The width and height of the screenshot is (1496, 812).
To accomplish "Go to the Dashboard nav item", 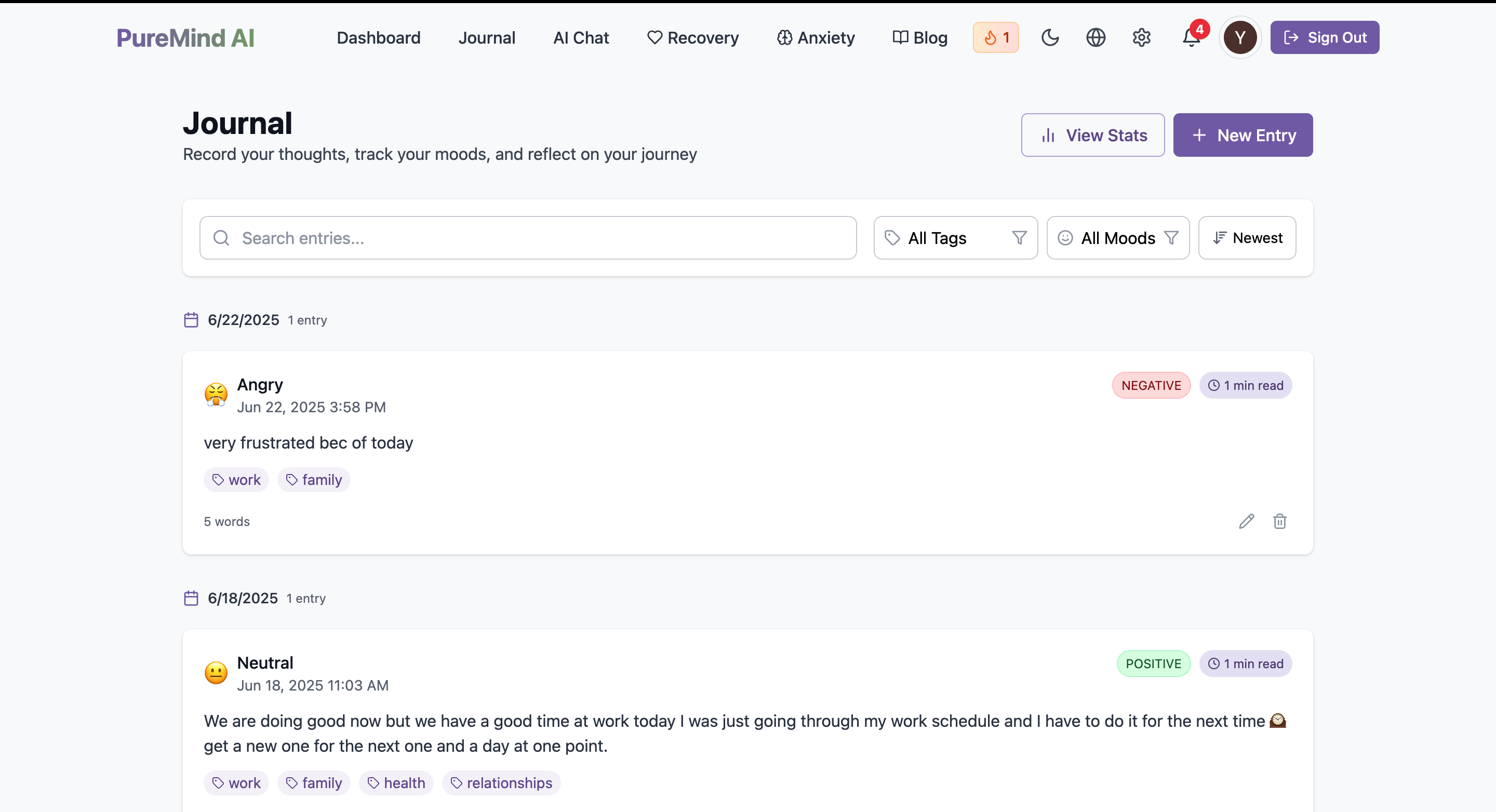I will (x=378, y=38).
